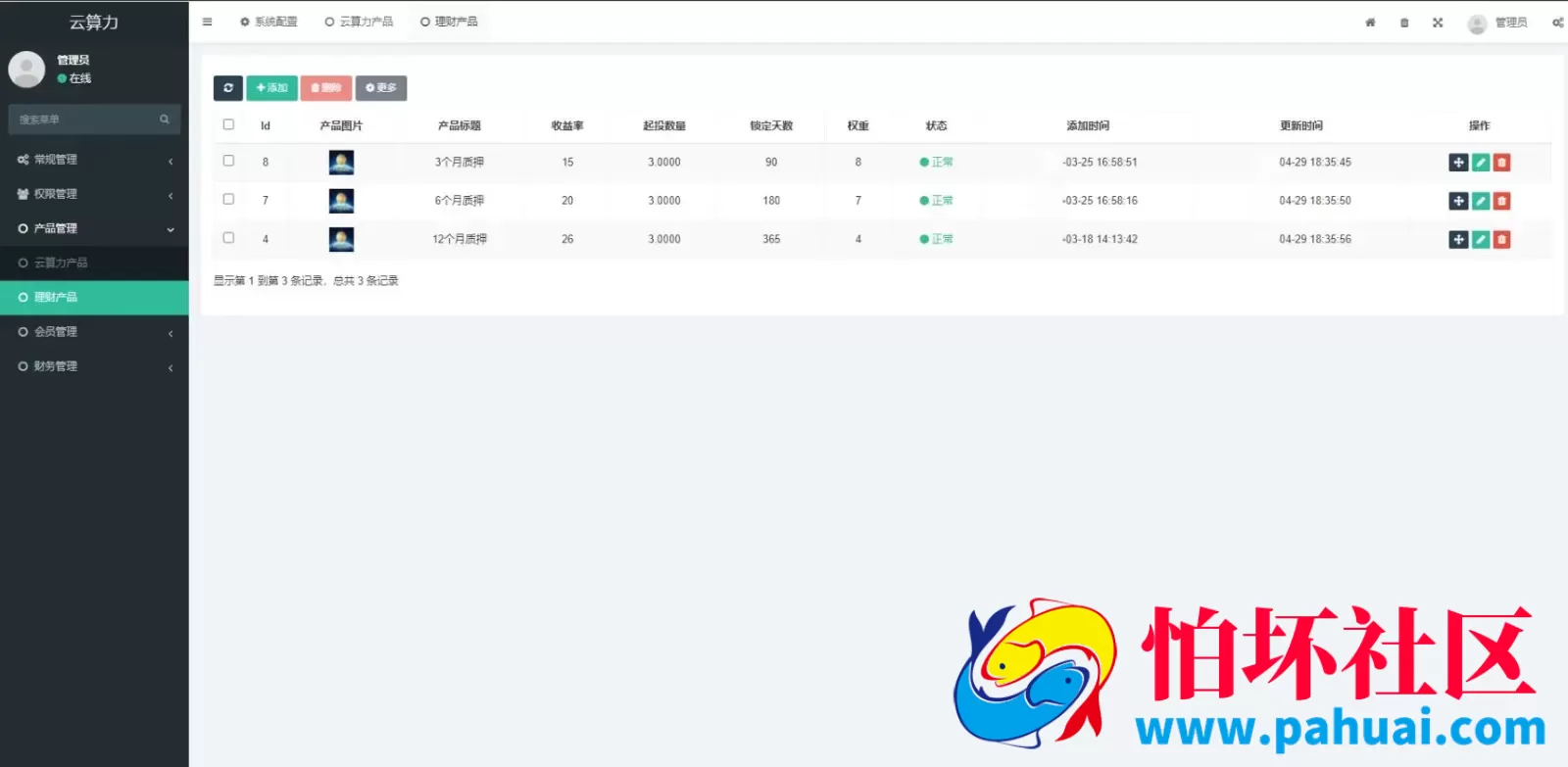
Task: Click the 删除 delete button
Action: pyautogui.click(x=326, y=88)
